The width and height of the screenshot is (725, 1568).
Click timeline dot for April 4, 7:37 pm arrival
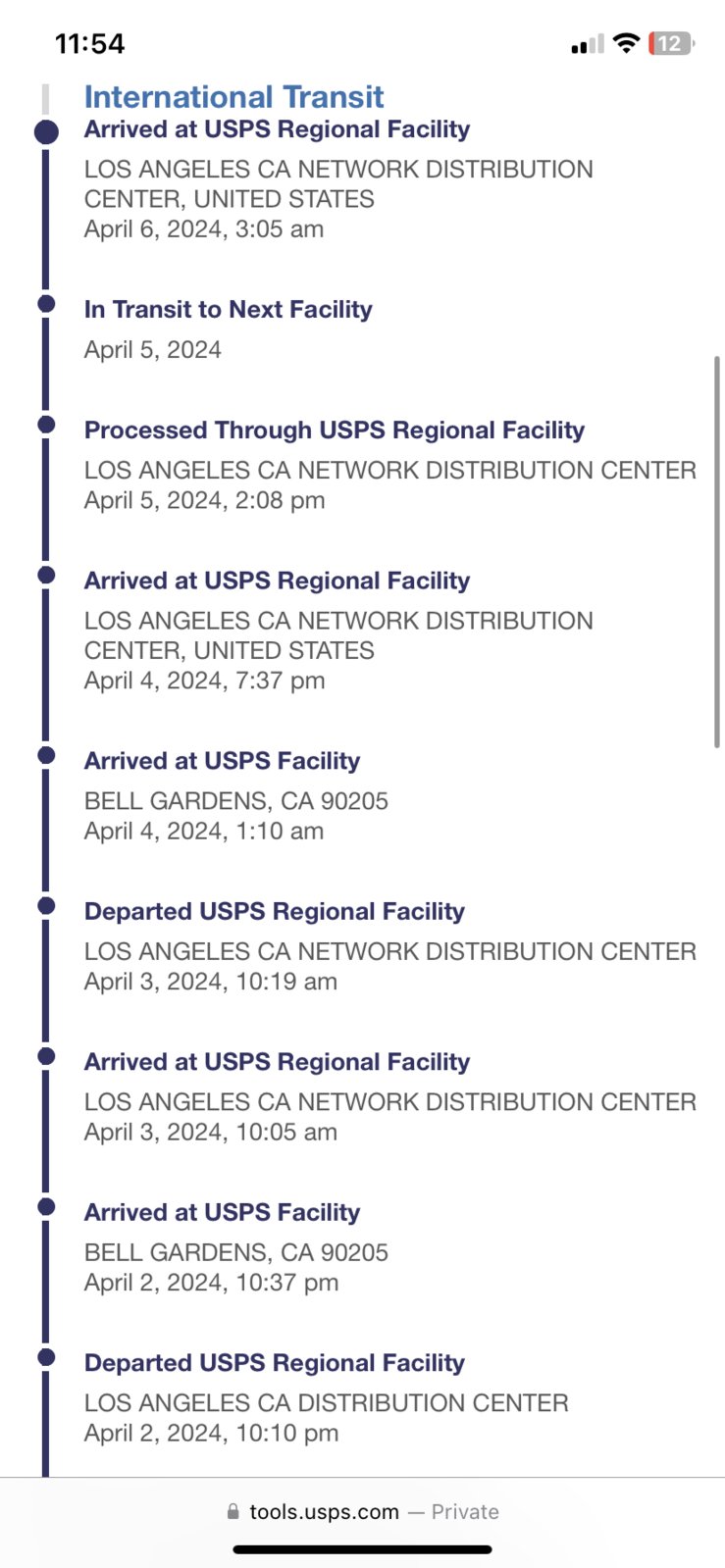pos(46,575)
